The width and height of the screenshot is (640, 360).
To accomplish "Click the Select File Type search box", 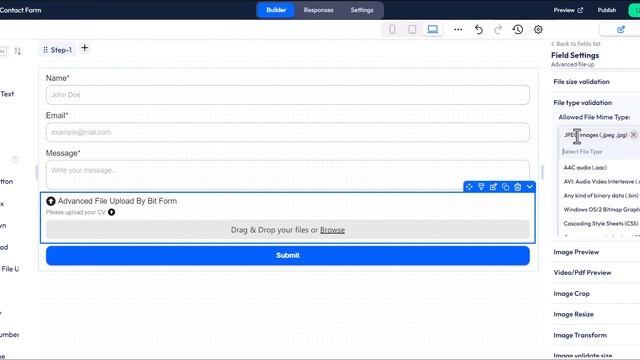I will (x=600, y=152).
